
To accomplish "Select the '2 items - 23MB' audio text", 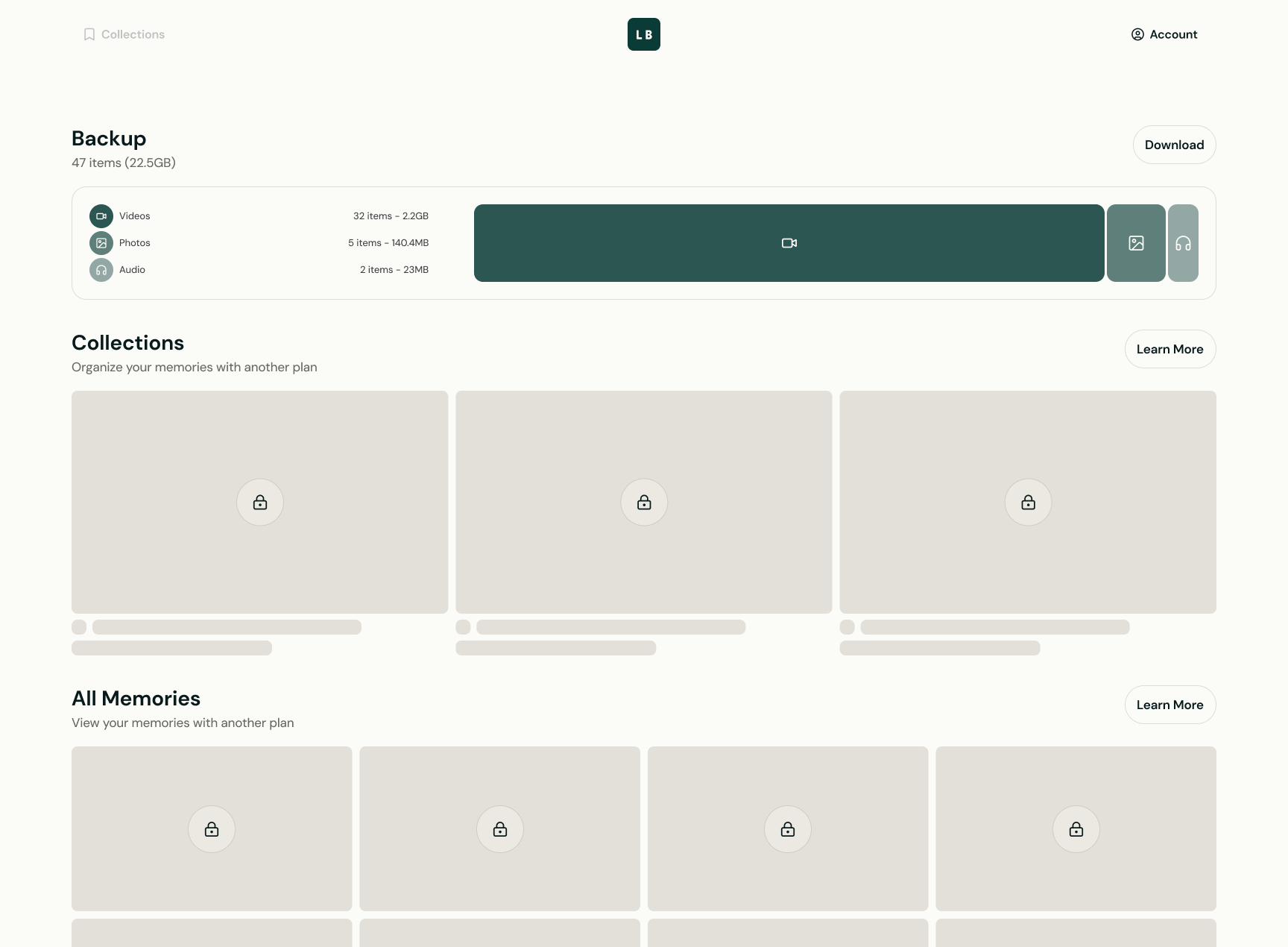I will (394, 270).
